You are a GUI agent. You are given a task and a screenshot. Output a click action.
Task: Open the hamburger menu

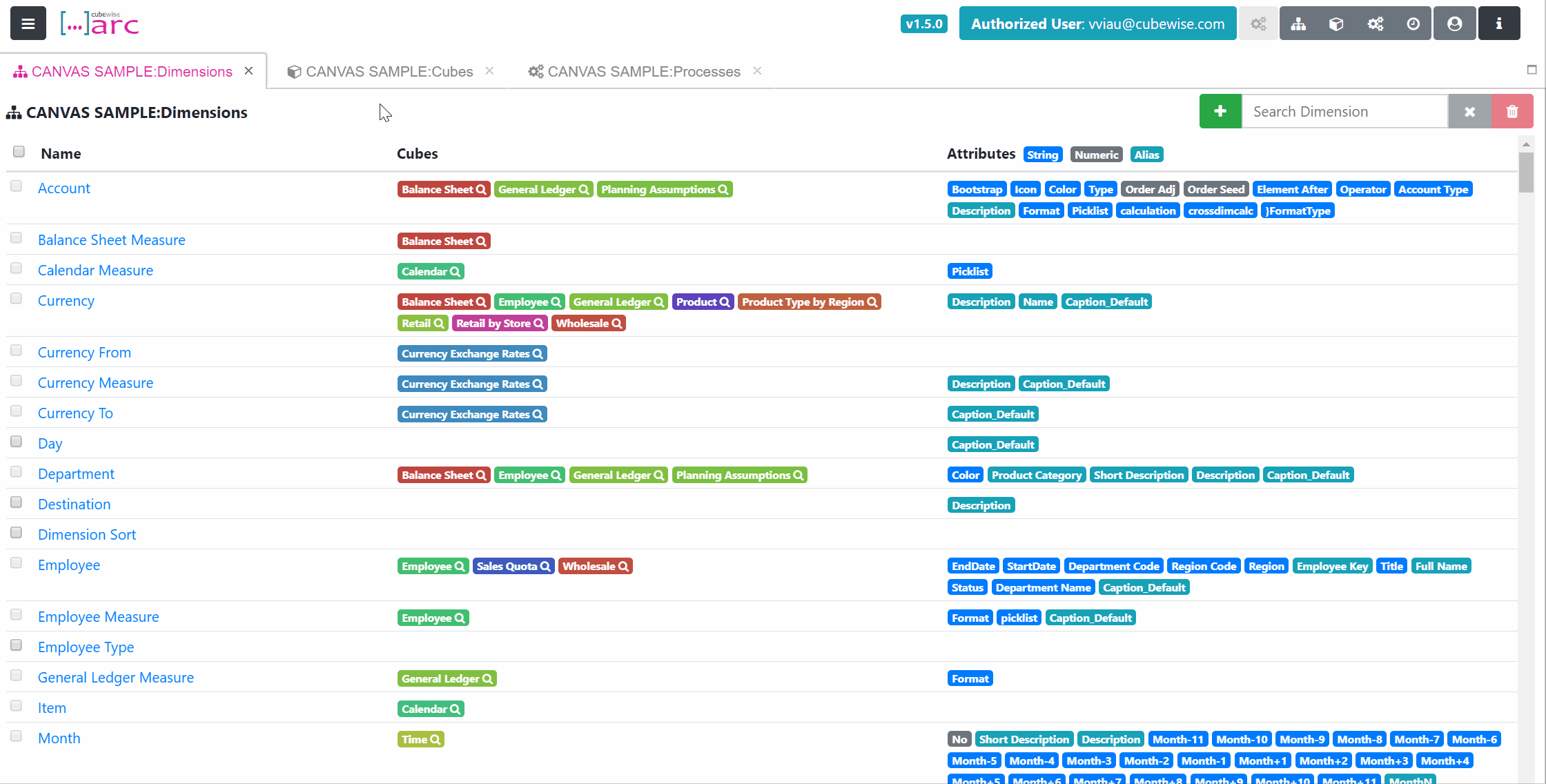pos(28,23)
